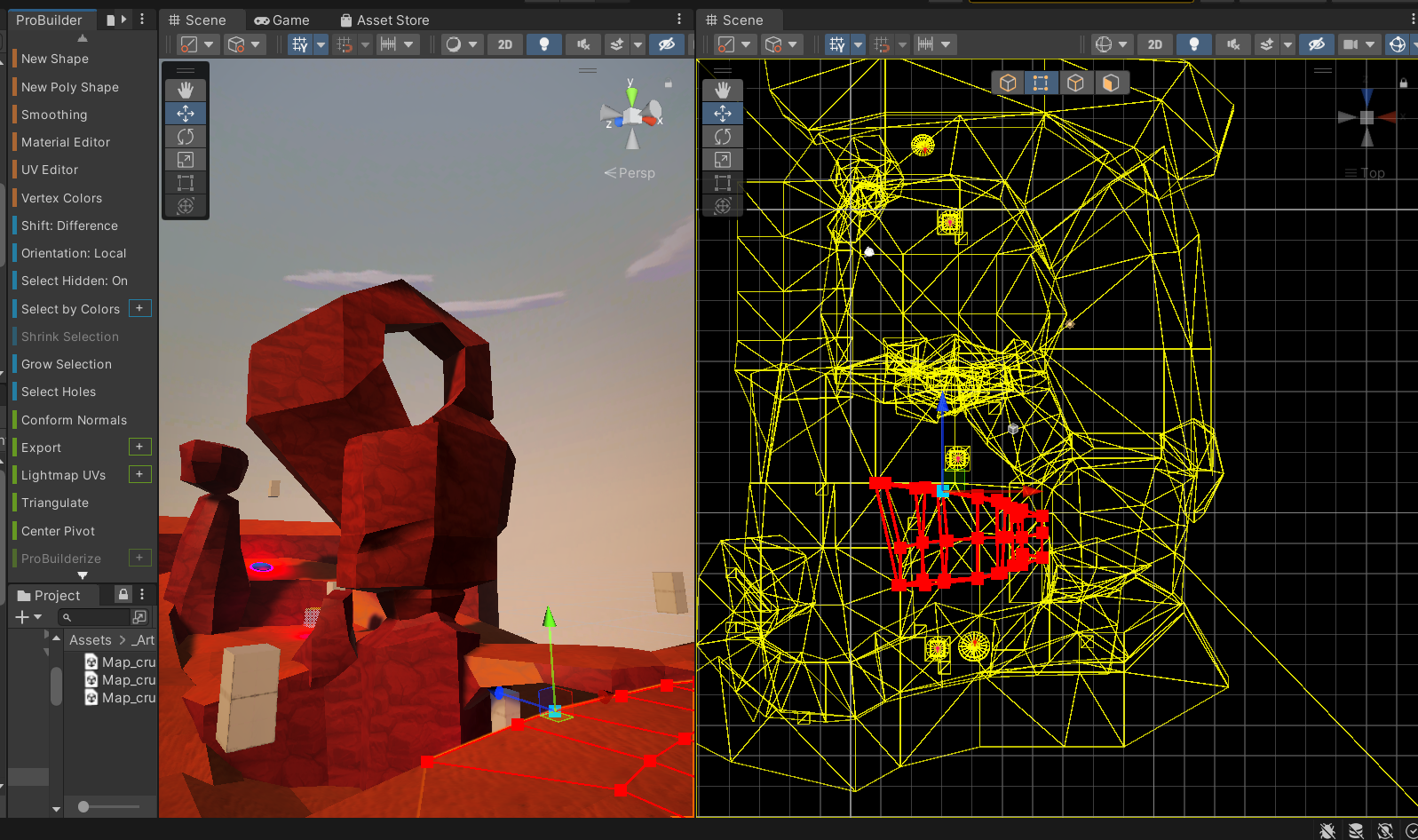Screen dimensions: 1418x840
Task: Select the first Map_cru asset
Action: [x=120, y=662]
